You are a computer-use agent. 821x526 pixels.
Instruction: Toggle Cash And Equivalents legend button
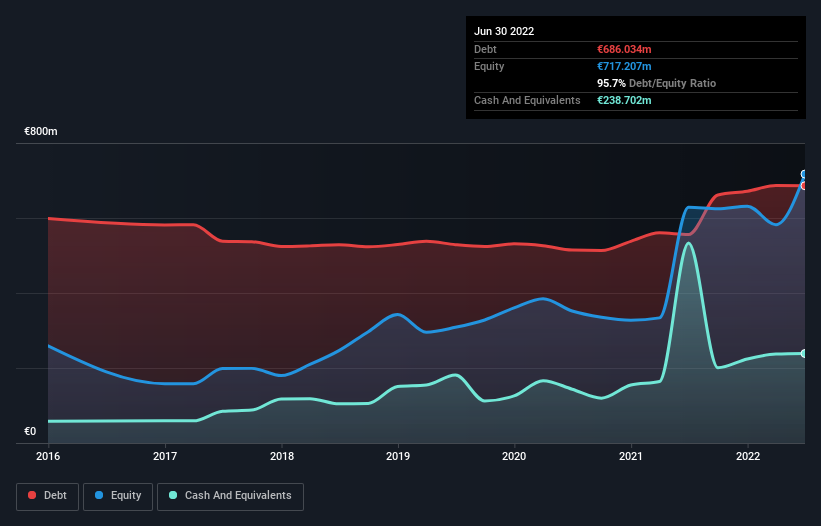230,496
